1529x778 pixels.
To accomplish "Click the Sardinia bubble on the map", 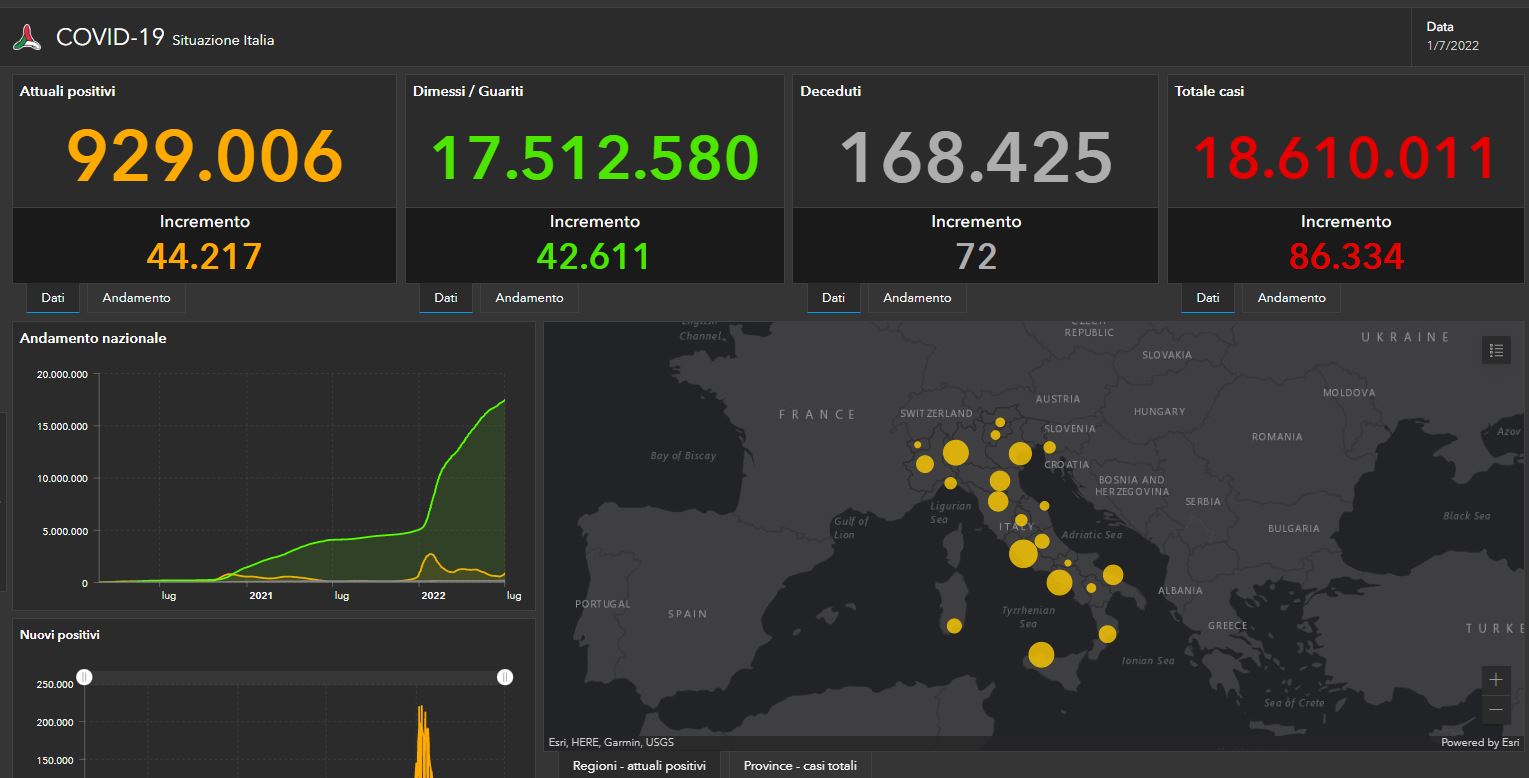I will 954,626.
